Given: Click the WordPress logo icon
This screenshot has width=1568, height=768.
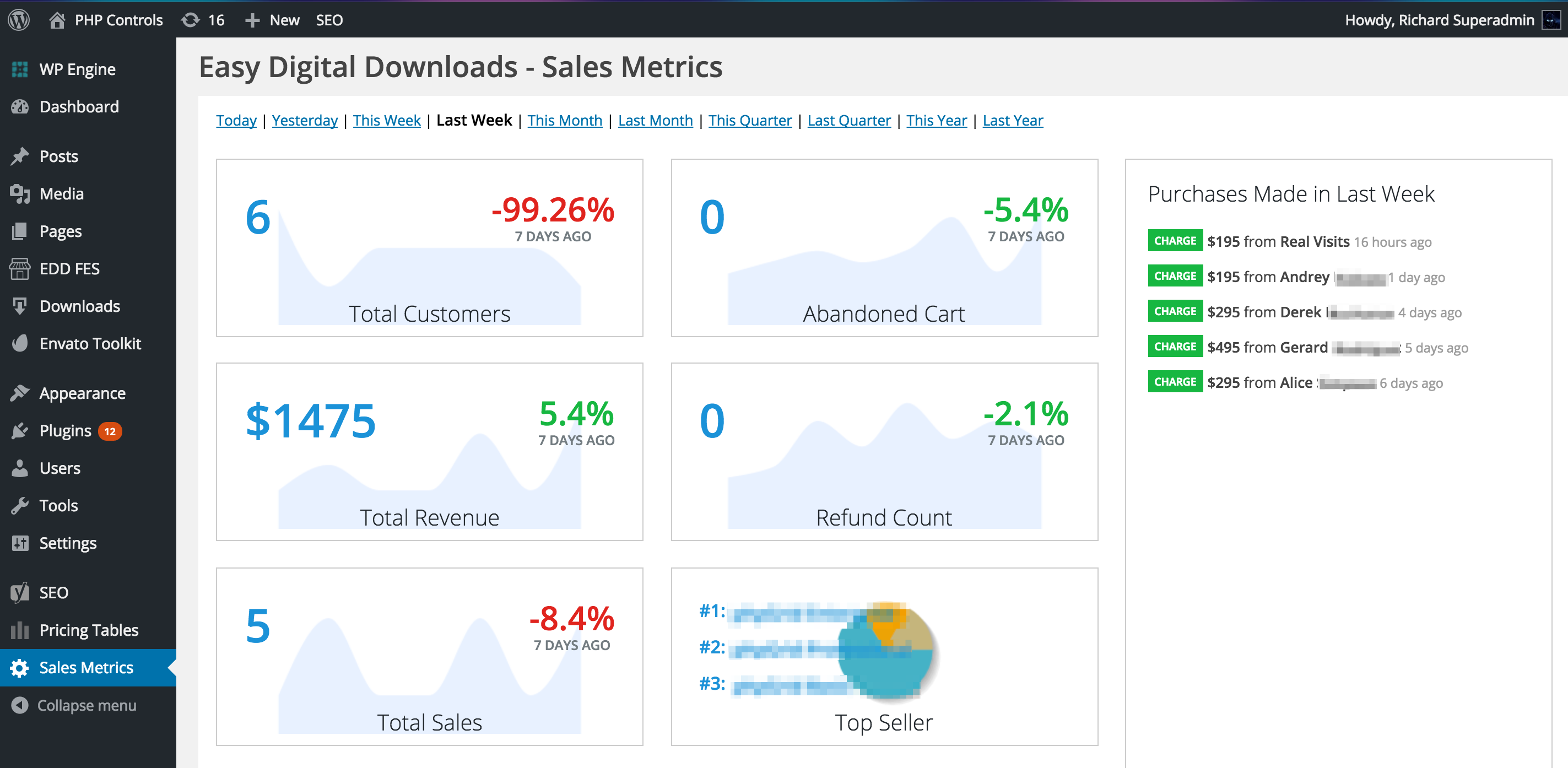Looking at the screenshot, I should click(x=19, y=20).
